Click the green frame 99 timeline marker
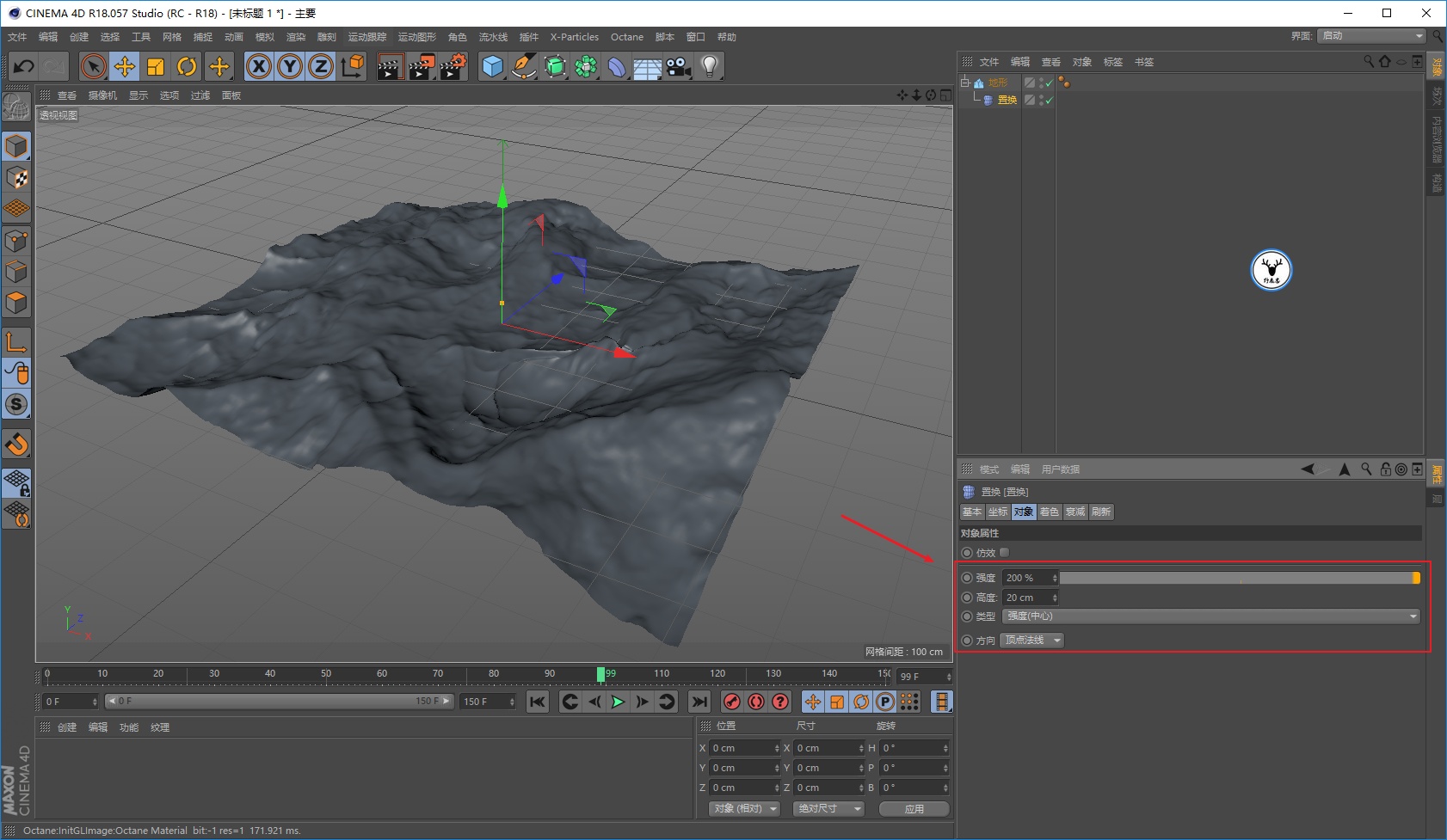1447x840 pixels. tap(600, 674)
